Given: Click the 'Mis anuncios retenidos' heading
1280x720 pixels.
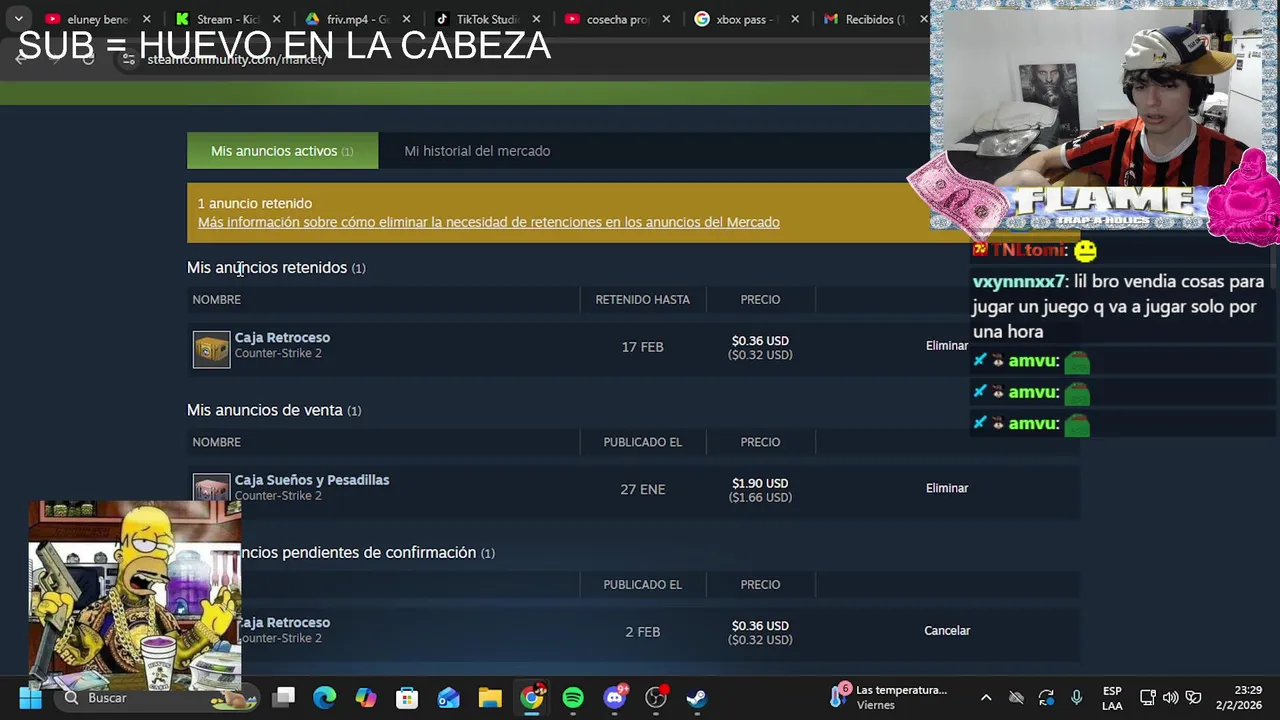Looking at the screenshot, I should pos(276,268).
